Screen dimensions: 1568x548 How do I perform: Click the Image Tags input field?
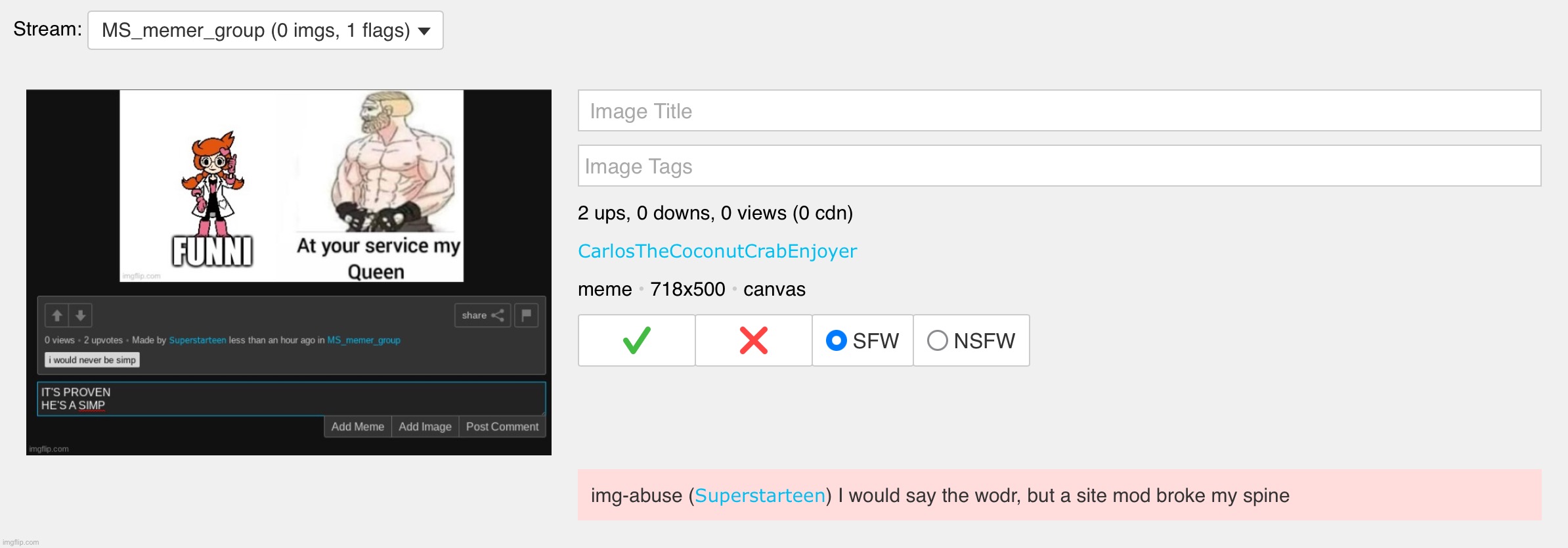click(x=1058, y=166)
